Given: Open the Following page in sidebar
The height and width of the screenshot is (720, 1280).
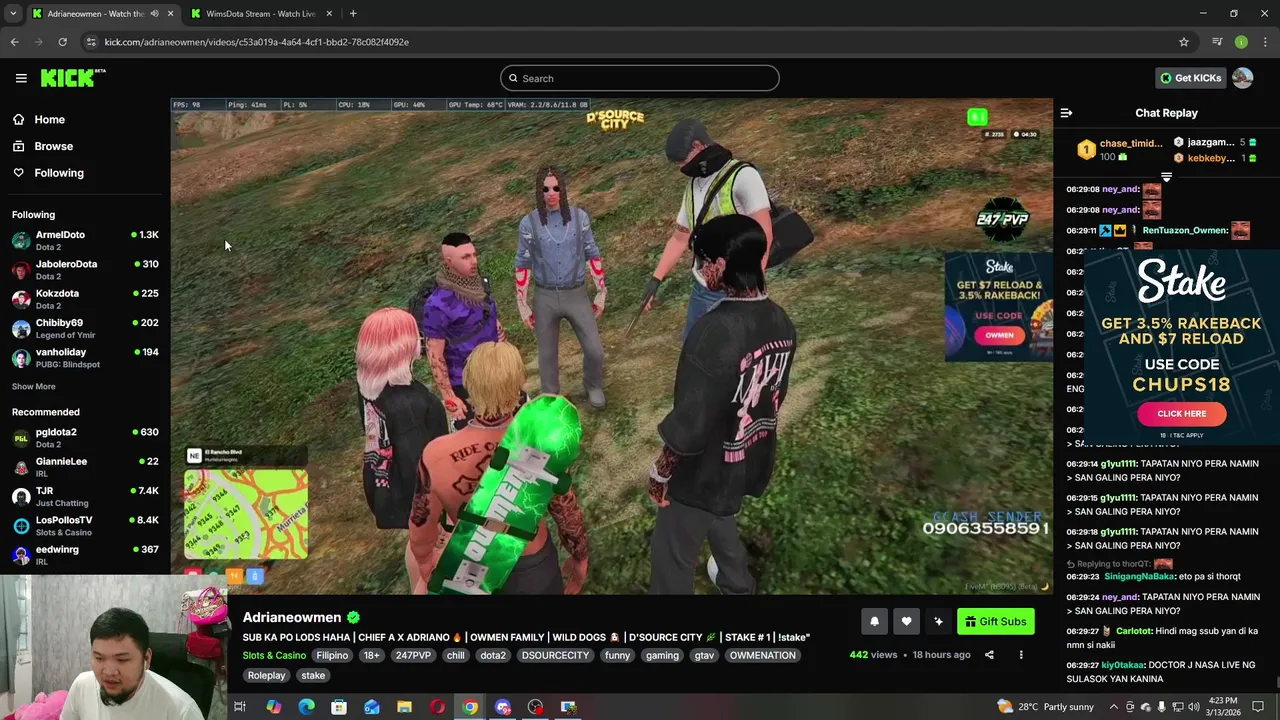Looking at the screenshot, I should (x=59, y=173).
